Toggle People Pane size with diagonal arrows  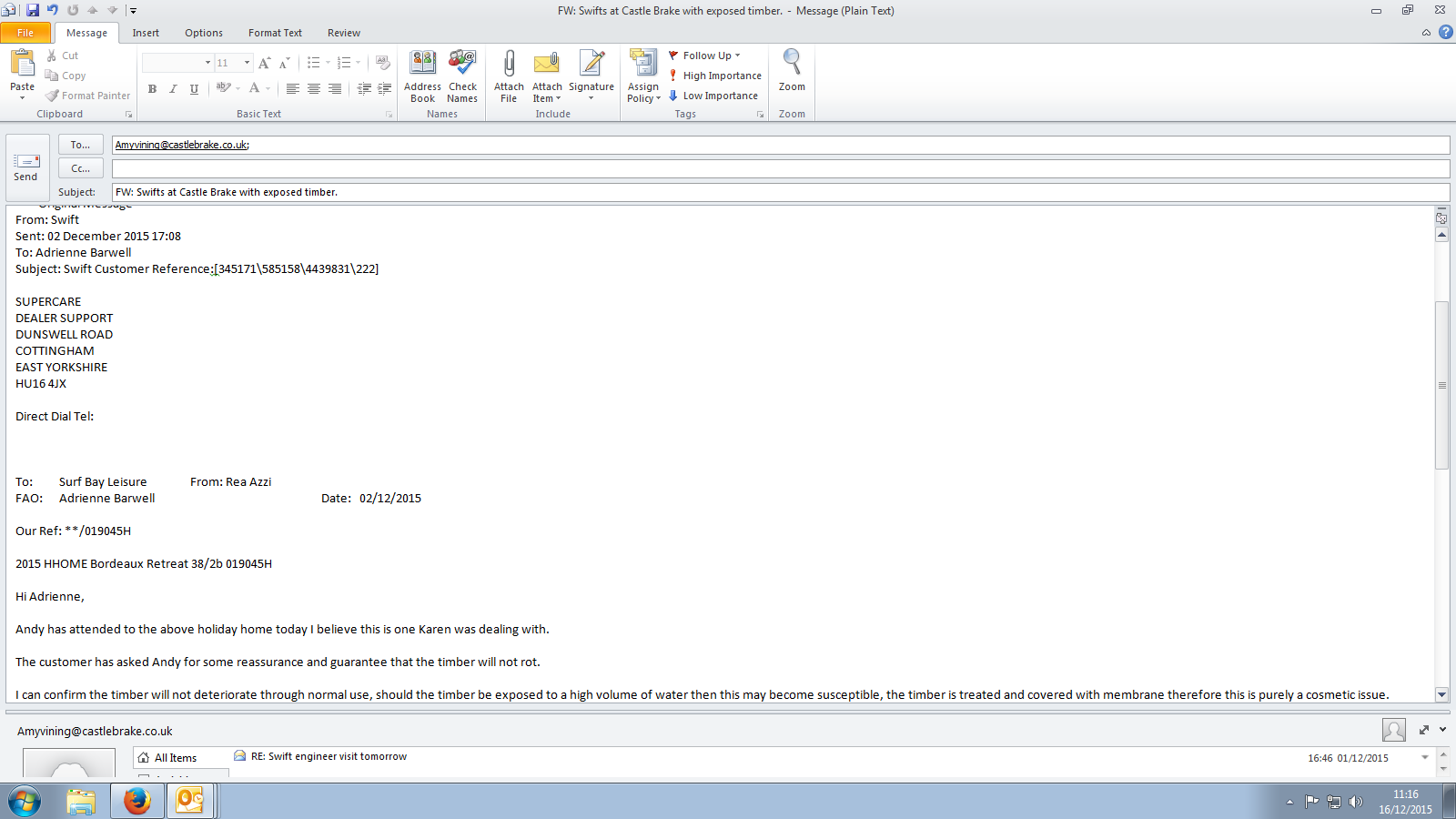point(1424,730)
